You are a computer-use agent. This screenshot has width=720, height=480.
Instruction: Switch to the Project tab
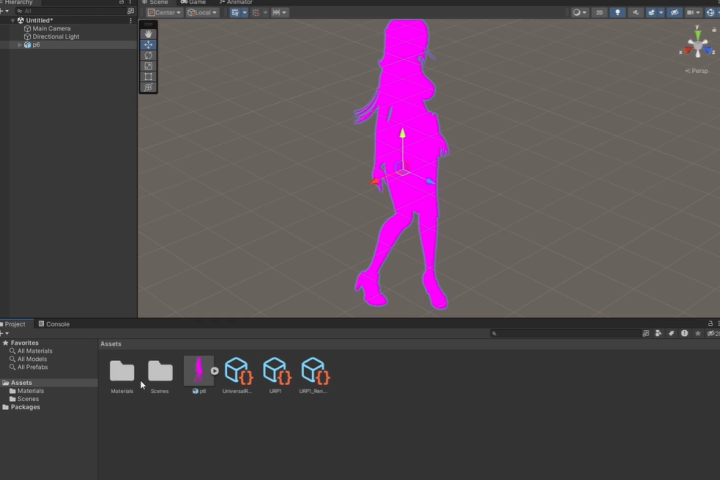(x=14, y=324)
